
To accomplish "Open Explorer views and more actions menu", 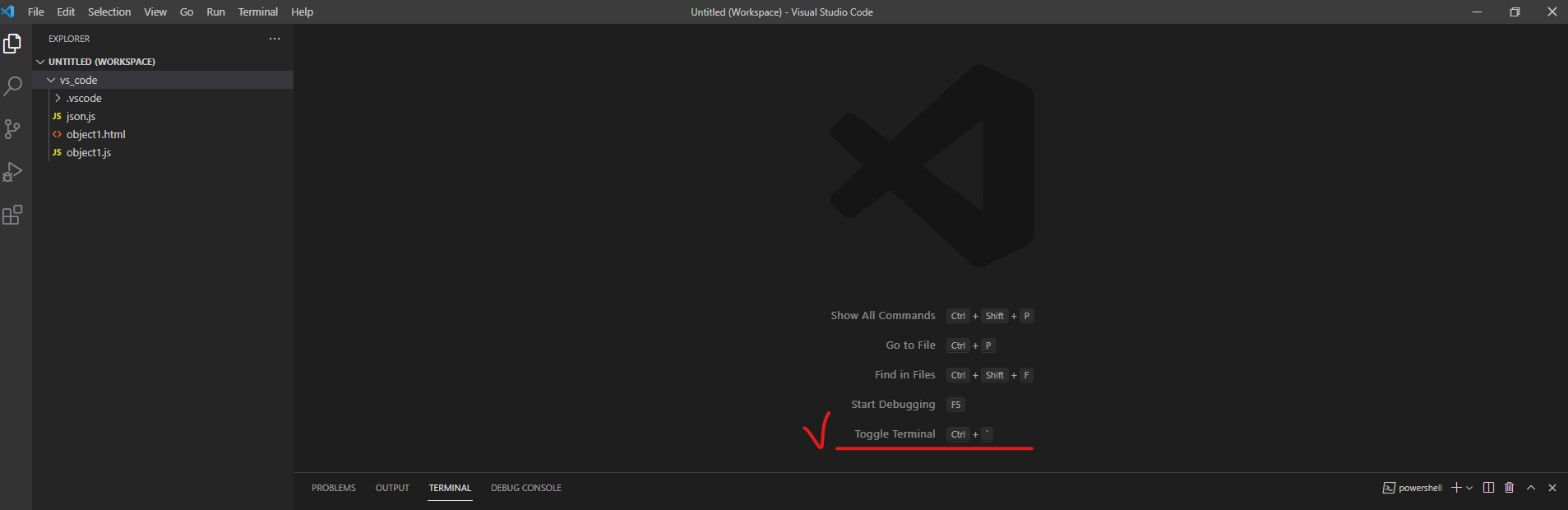I will point(275,39).
